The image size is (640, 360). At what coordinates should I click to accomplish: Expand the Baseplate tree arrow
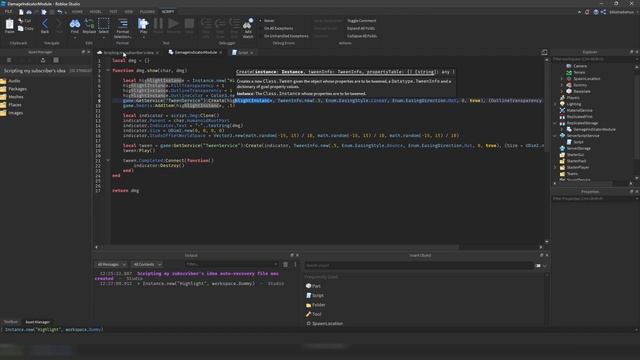point(562,91)
